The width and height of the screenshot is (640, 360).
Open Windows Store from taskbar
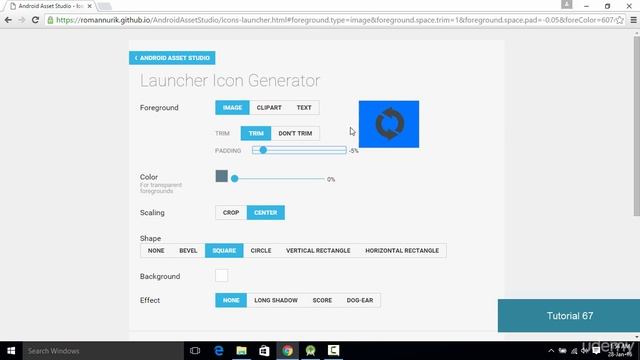coord(264,351)
